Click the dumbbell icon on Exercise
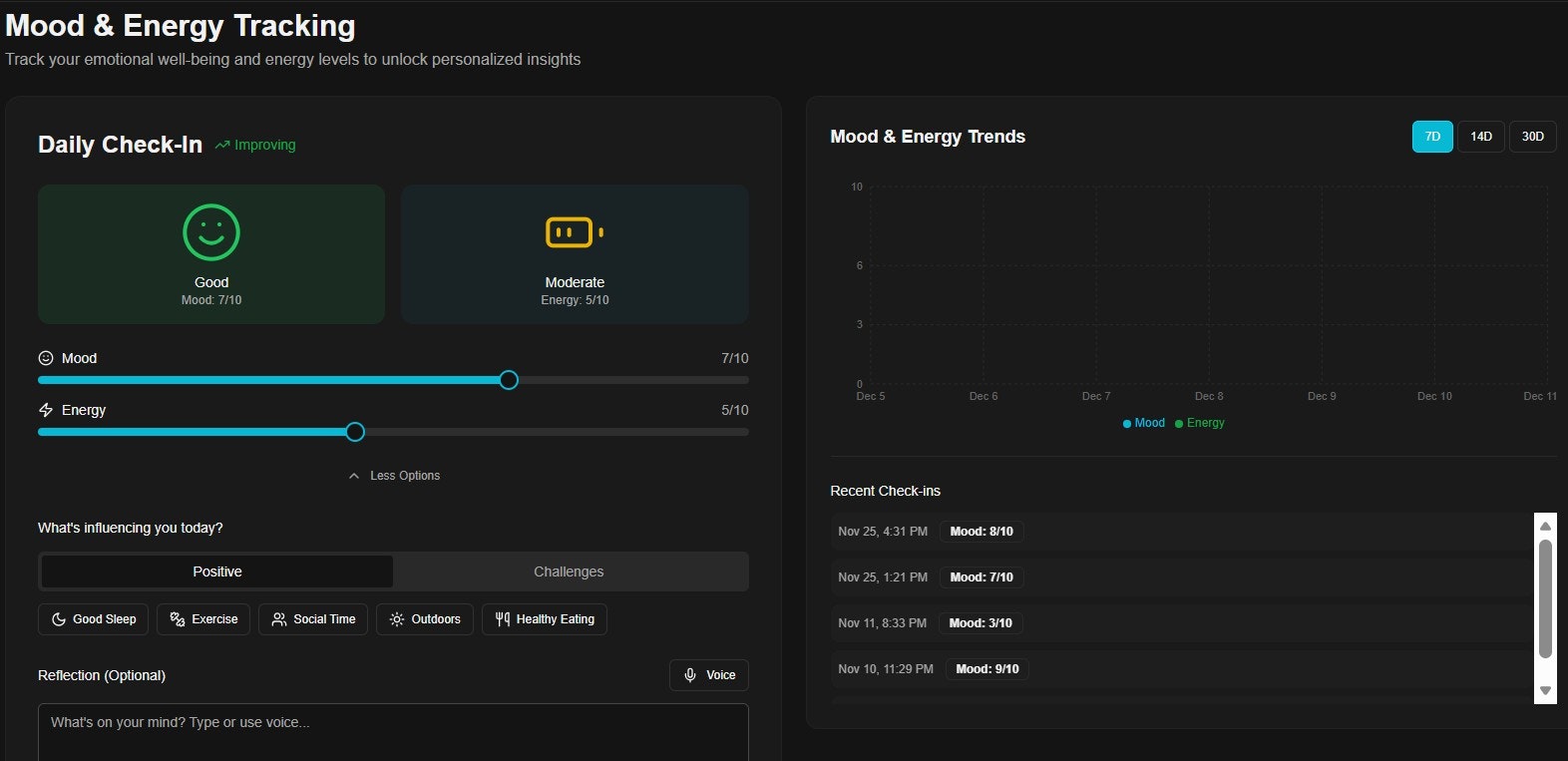The height and width of the screenshot is (761, 1568). click(178, 619)
